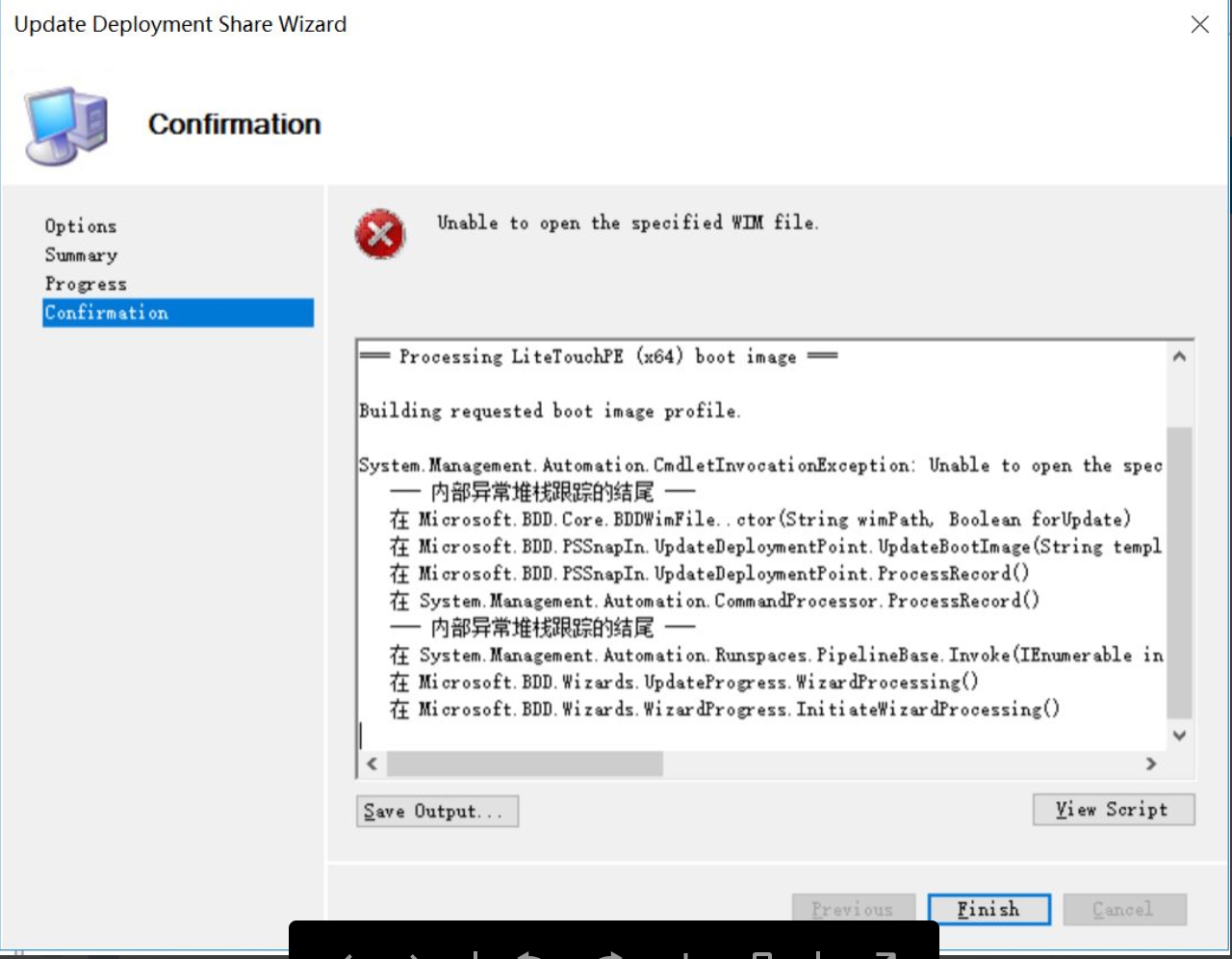Click the undo rotate icon in the bottom toolbar

coord(529,954)
